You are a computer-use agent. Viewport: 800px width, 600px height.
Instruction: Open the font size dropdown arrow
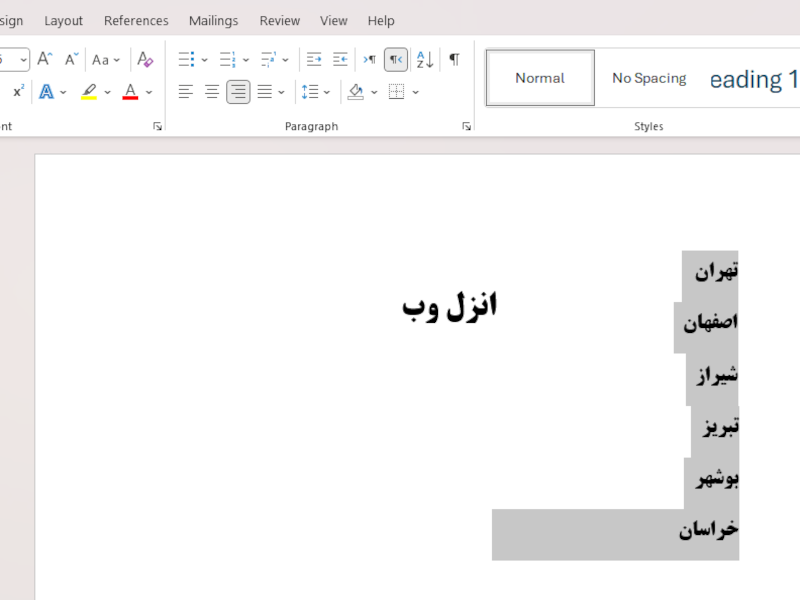(23, 60)
